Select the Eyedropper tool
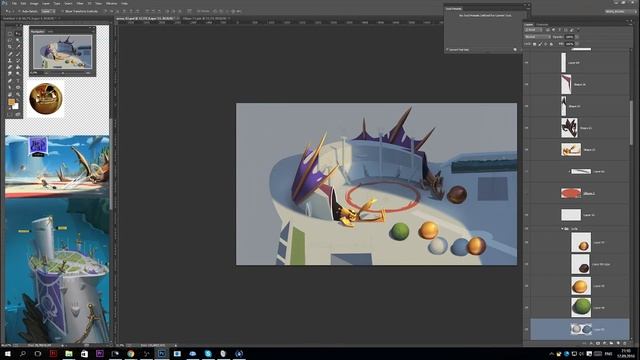 coord(18,47)
